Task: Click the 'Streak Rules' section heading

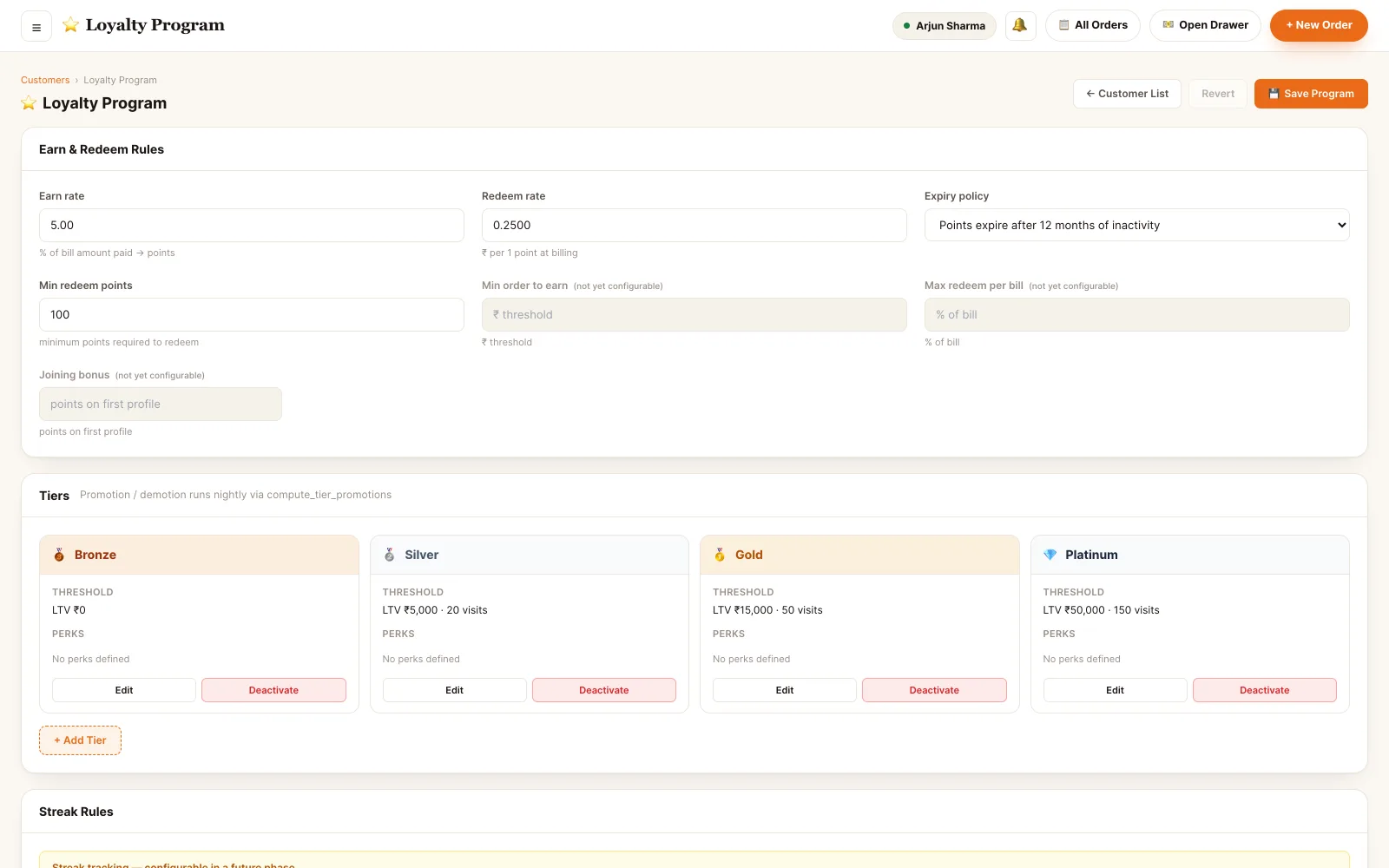Action: (x=76, y=812)
